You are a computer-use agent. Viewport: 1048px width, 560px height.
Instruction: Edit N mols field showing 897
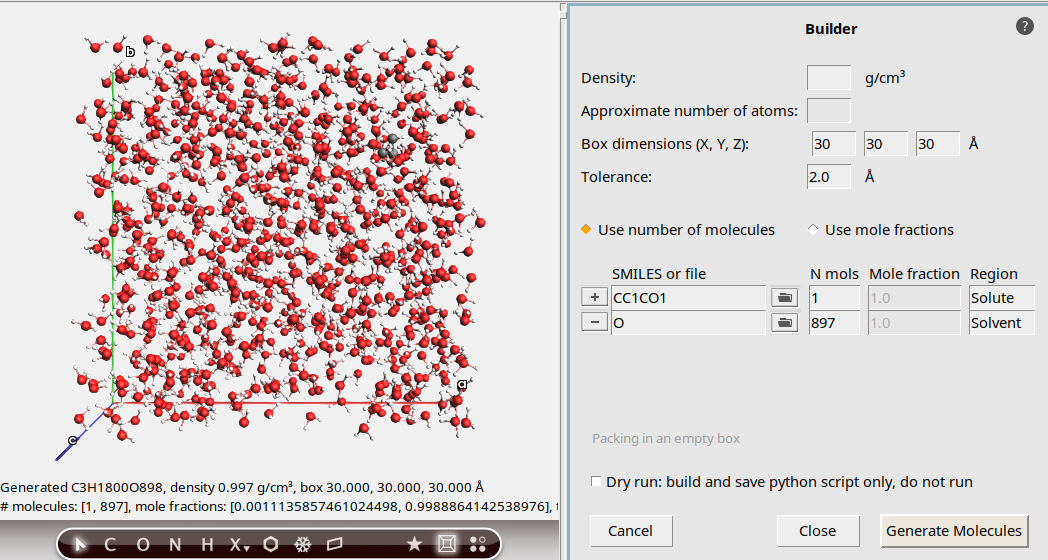834,323
